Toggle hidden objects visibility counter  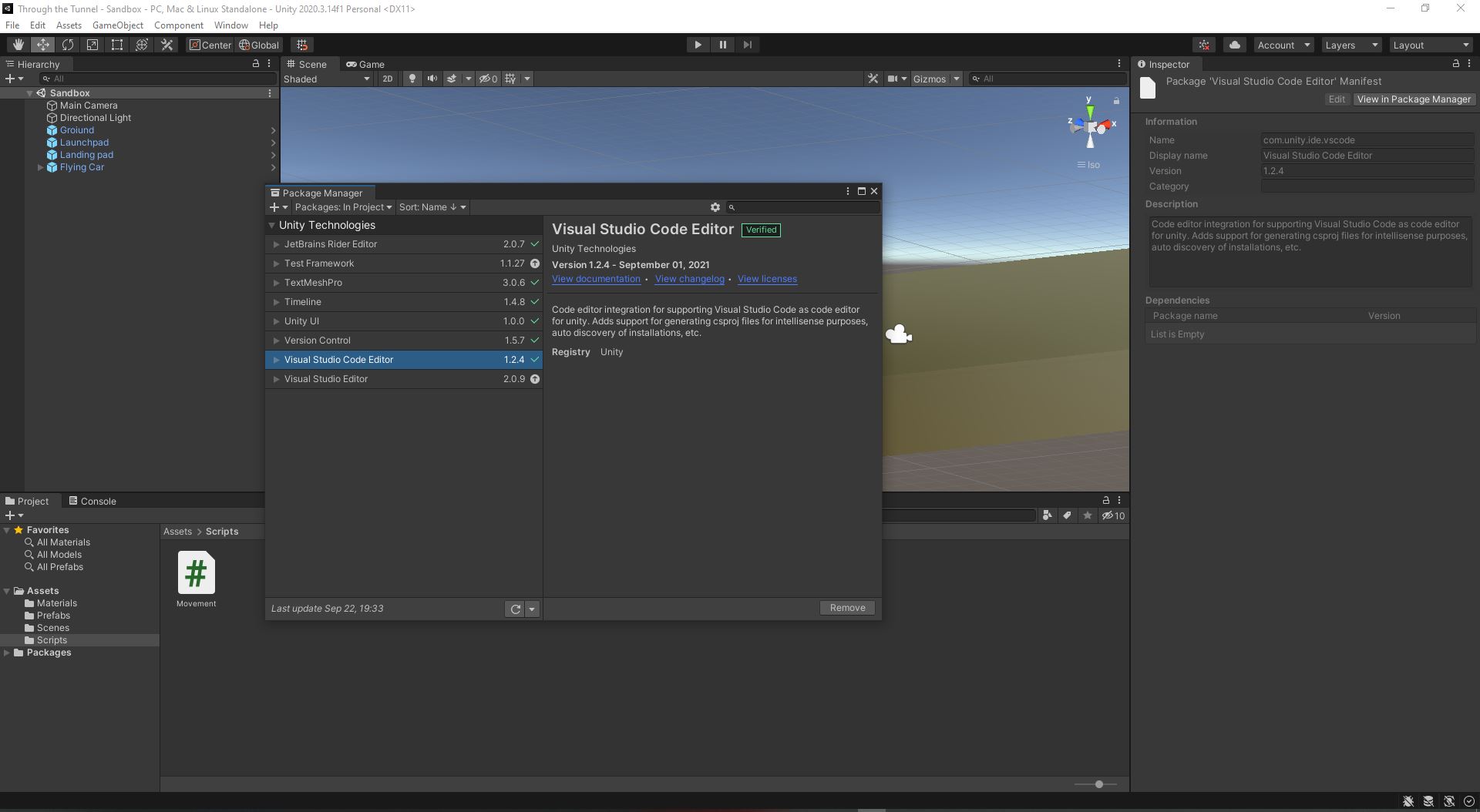488,79
